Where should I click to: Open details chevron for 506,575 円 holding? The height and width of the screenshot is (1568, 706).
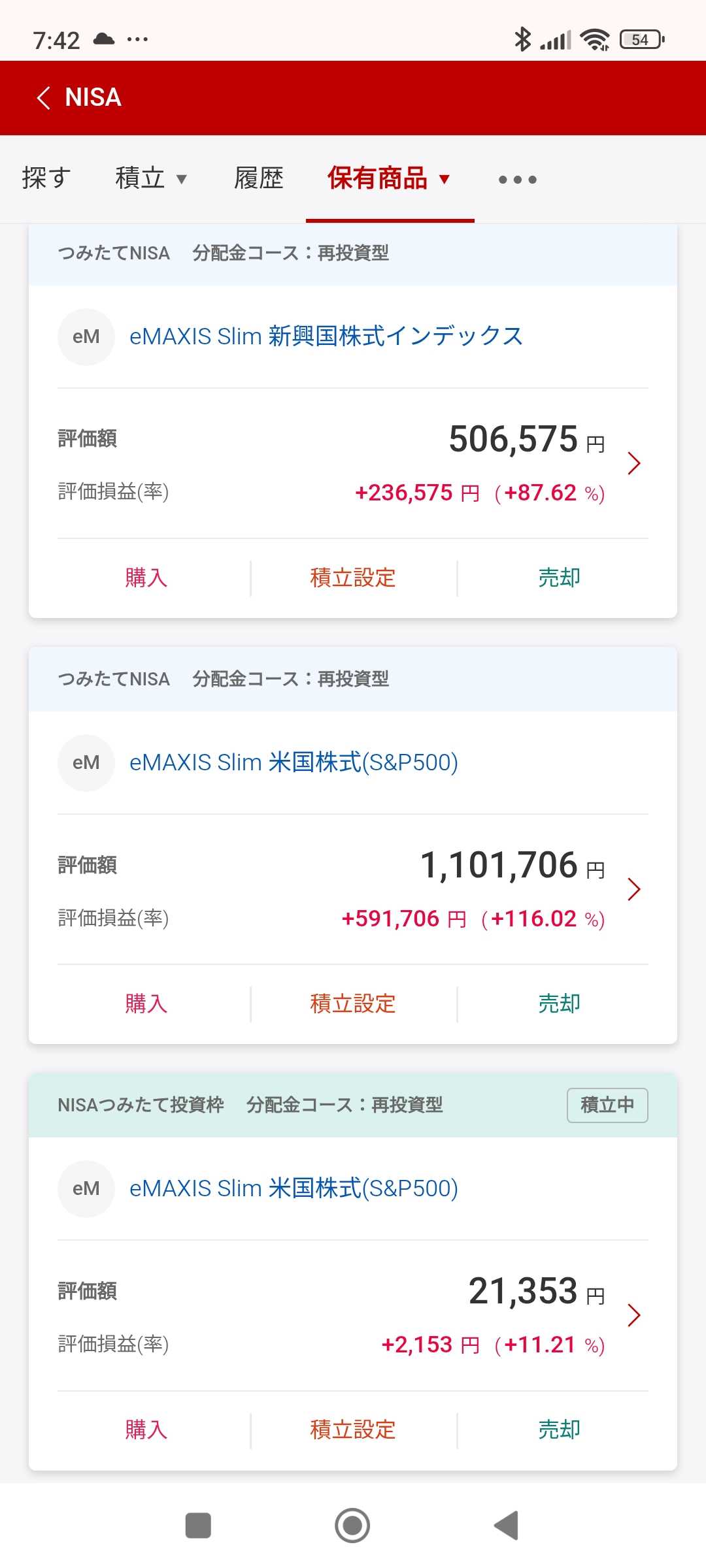633,463
